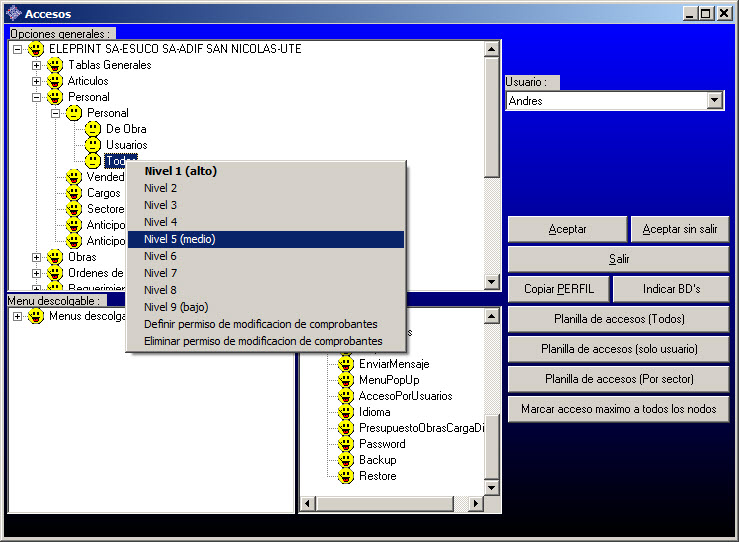Open the Usuario dropdown list
The height and width of the screenshot is (542, 739).
pos(714,101)
